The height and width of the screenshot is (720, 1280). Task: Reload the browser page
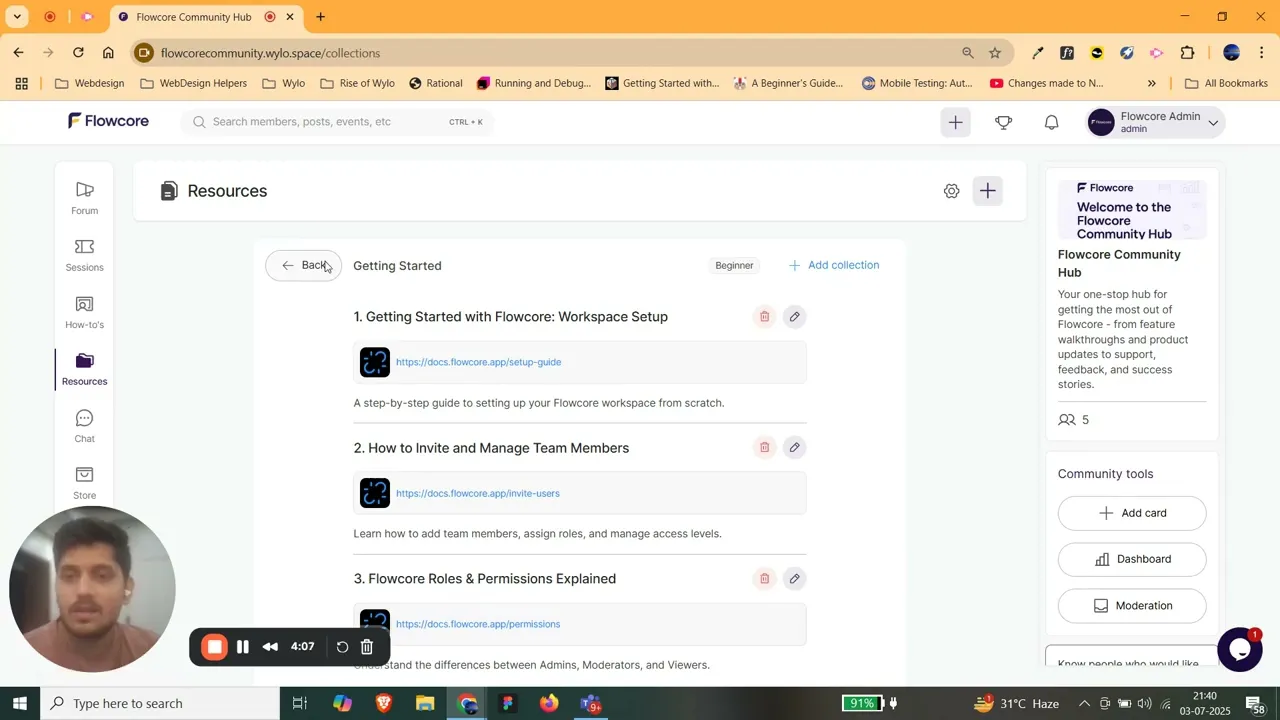pyautogui.click(x=78, y=53)
